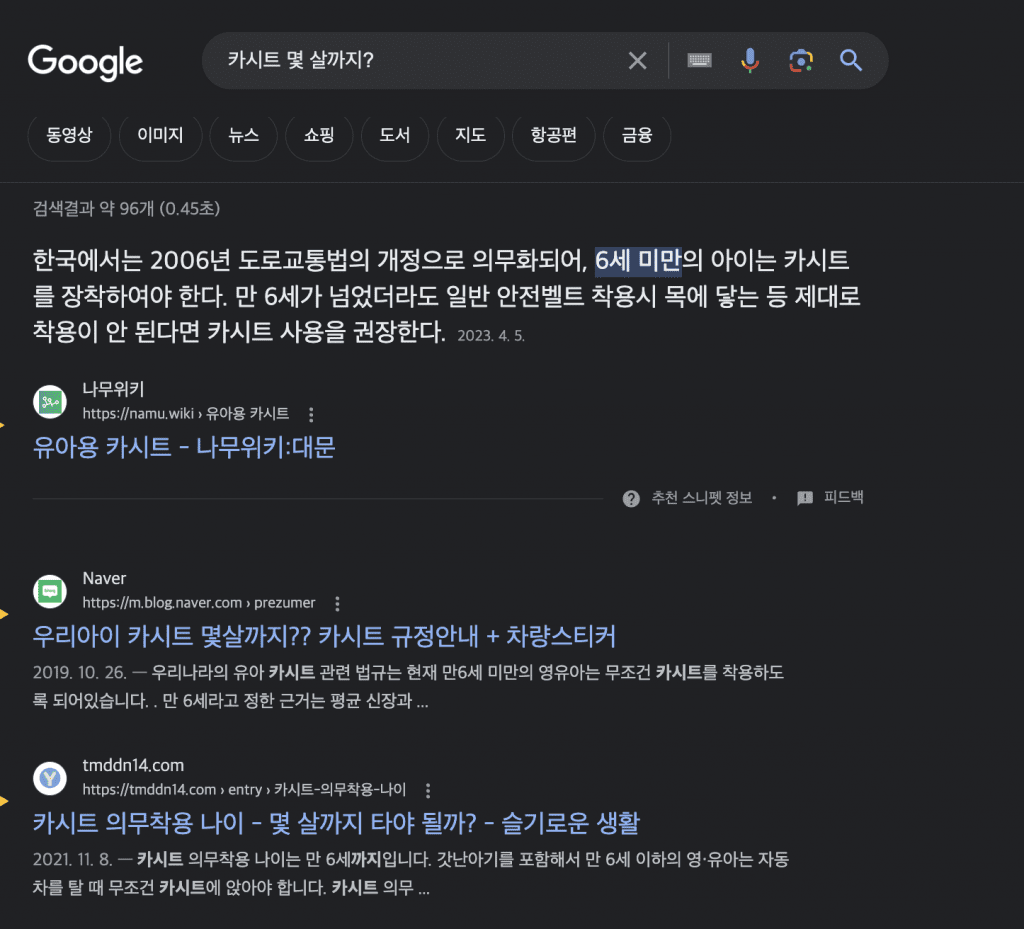
Task: Open the on-screen keyboard input tool
Action: 699,60
